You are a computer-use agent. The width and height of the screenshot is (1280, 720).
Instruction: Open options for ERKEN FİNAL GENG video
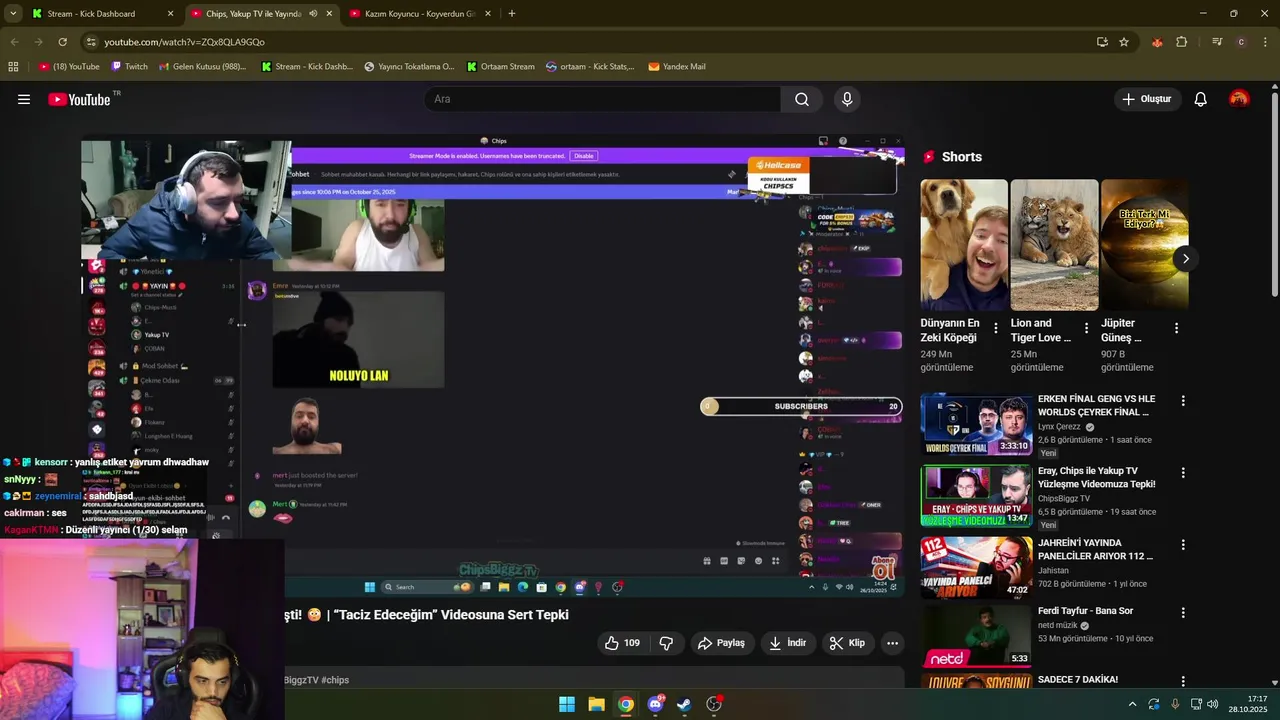click(x=1183, y=400)
